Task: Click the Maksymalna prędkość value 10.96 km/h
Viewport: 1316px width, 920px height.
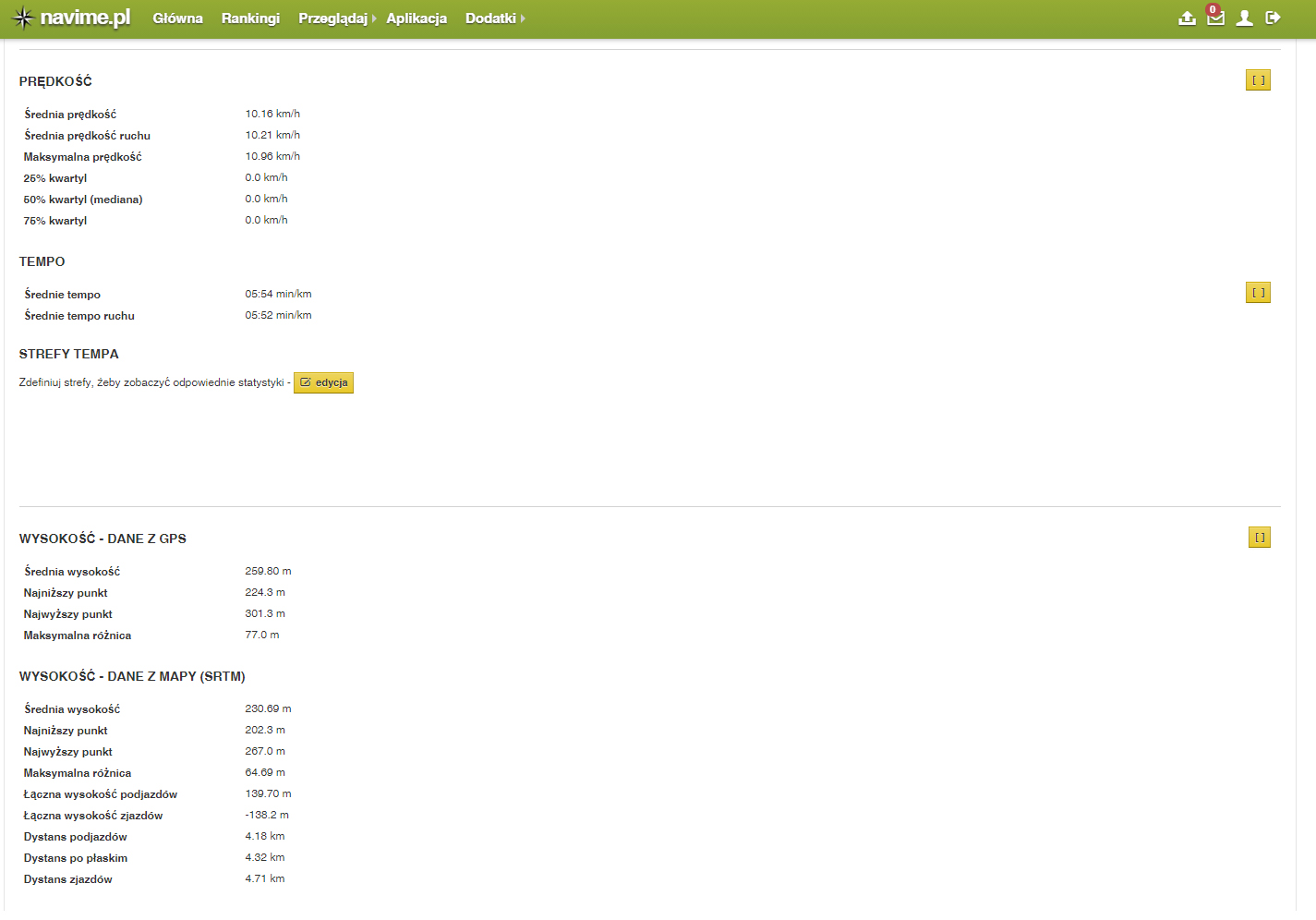Action: [272, 156]
